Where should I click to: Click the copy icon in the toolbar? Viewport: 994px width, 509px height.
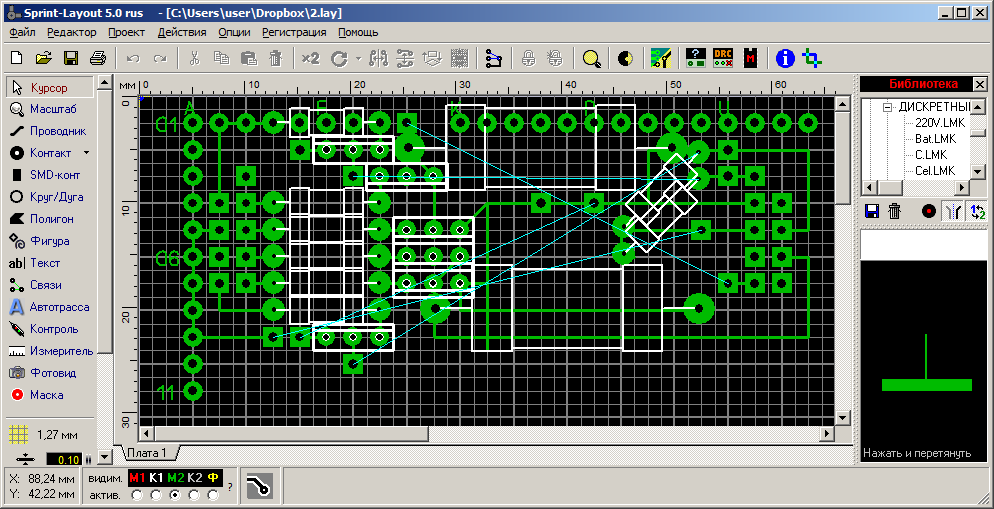coord(221,58)
